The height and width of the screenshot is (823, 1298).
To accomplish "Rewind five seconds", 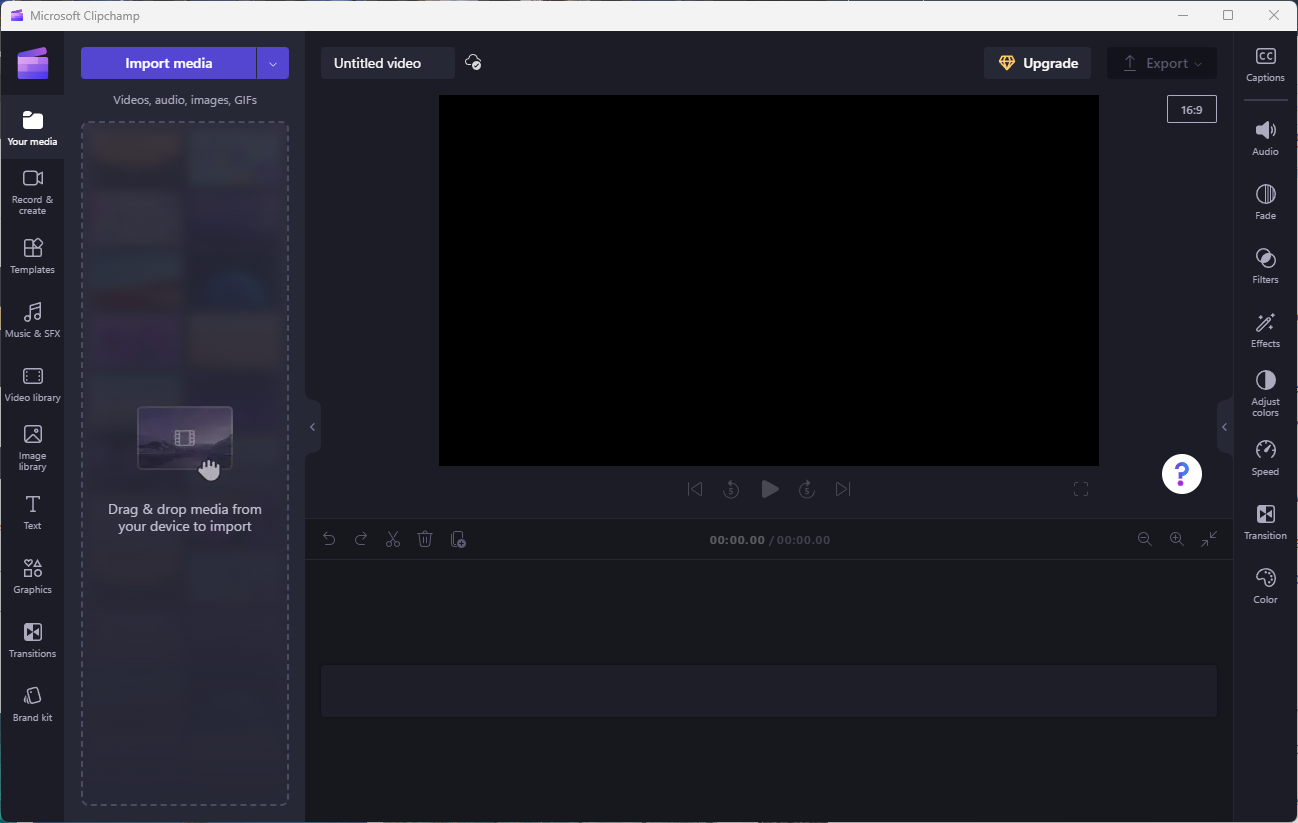I will point(731,489).
